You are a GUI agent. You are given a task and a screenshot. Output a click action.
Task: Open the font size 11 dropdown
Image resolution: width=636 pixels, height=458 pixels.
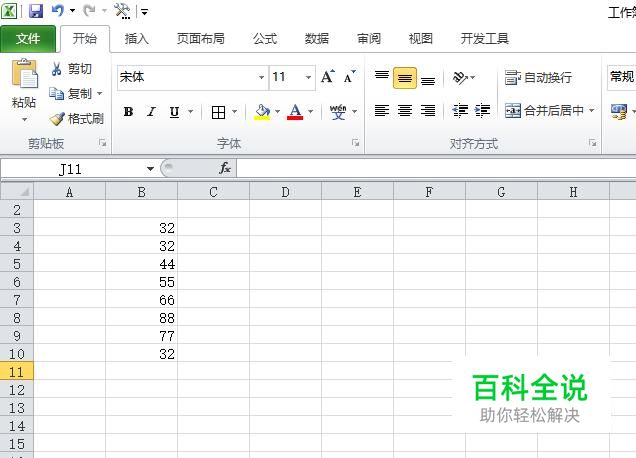pyautogui.click(x=308, y=77)
